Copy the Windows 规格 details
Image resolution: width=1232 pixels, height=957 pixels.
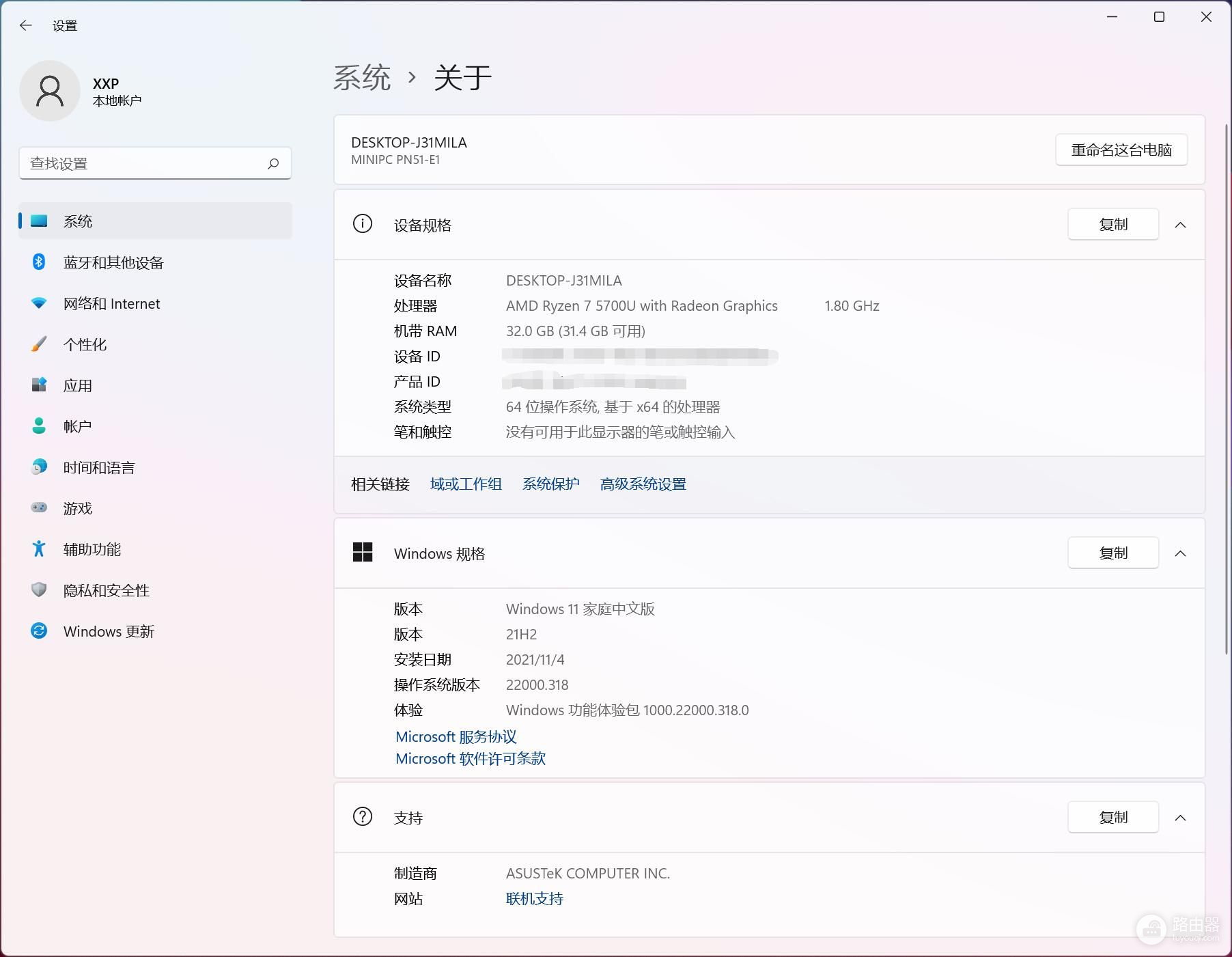click(1113, 553)
